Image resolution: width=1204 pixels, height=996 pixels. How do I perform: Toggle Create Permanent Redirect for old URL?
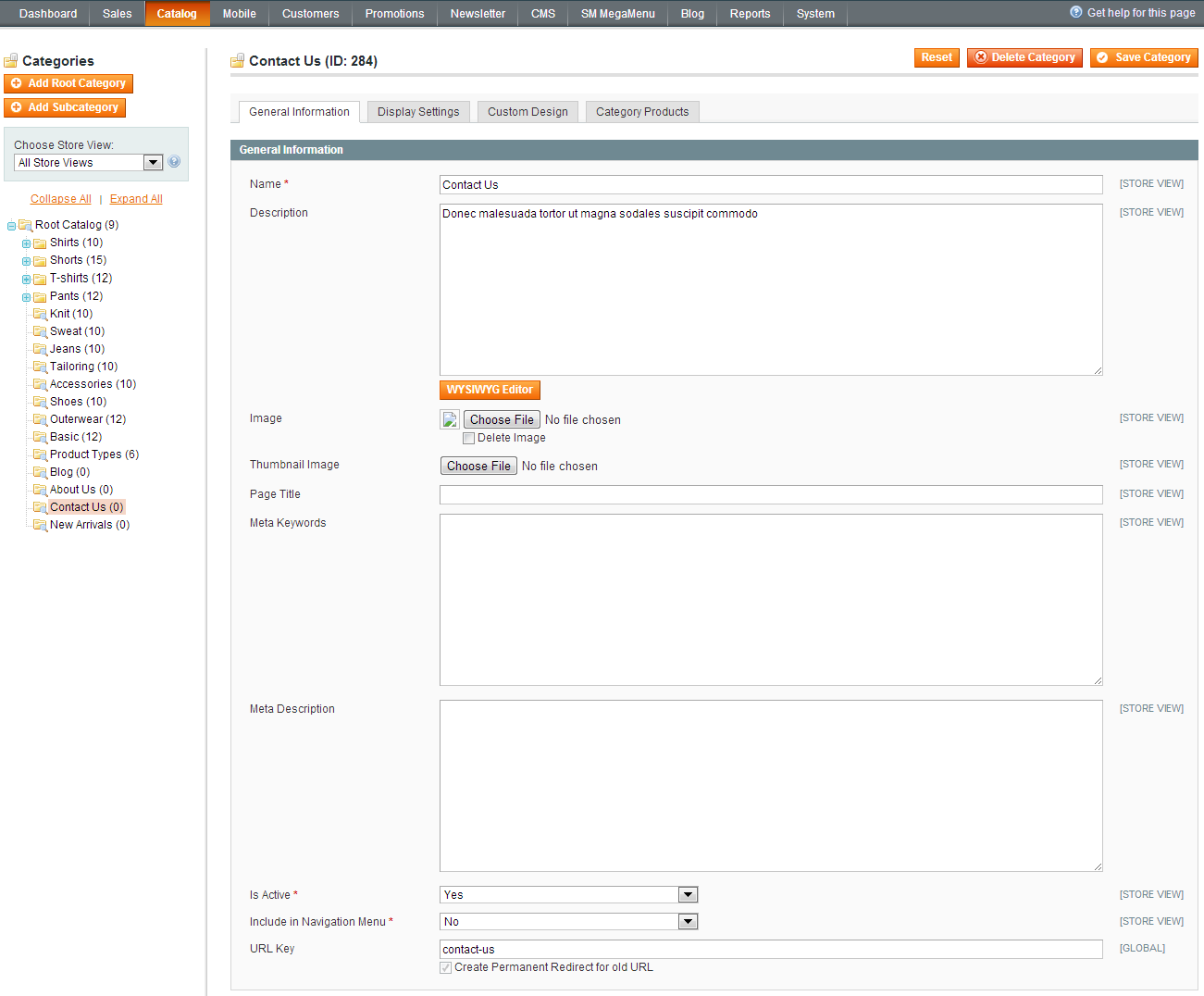coord(446,968)
